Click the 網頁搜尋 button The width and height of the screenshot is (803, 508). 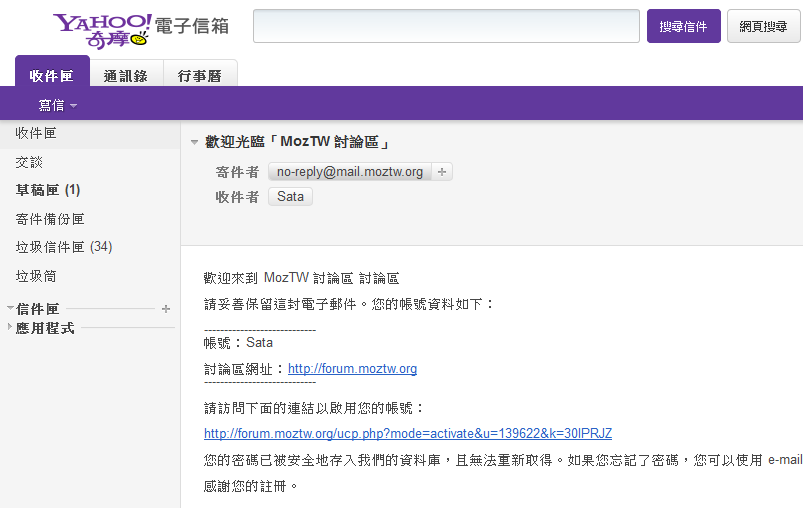coord(763,27)
